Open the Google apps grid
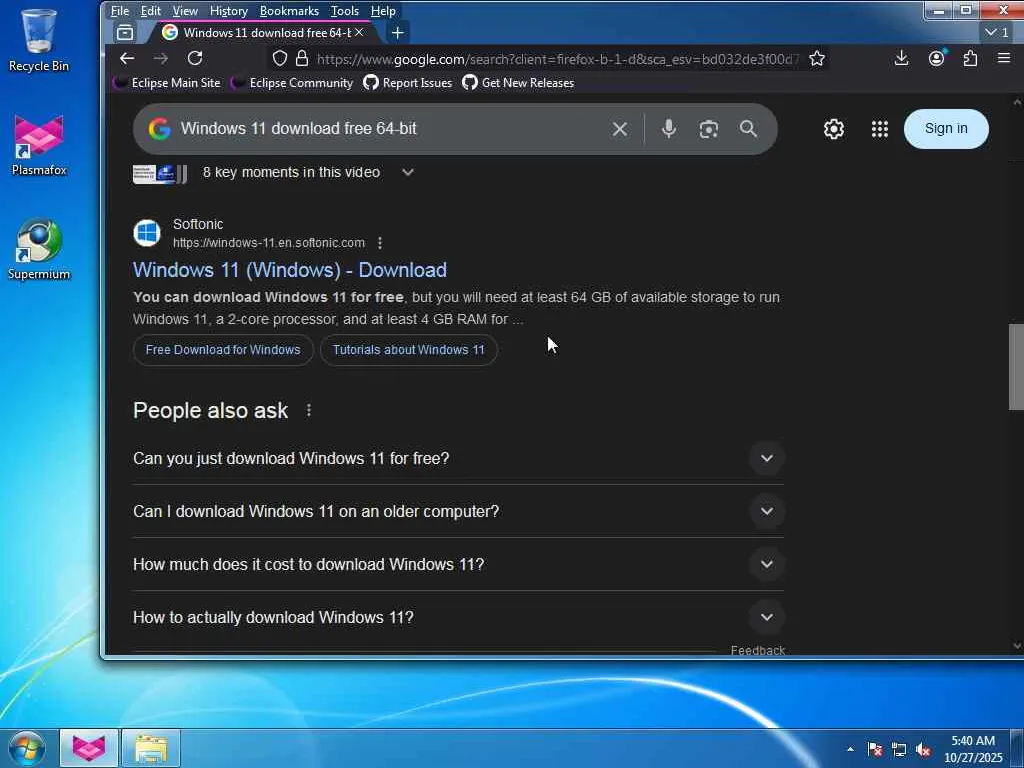The height and width of the screenshot is (768, 1024). (880, 129)
